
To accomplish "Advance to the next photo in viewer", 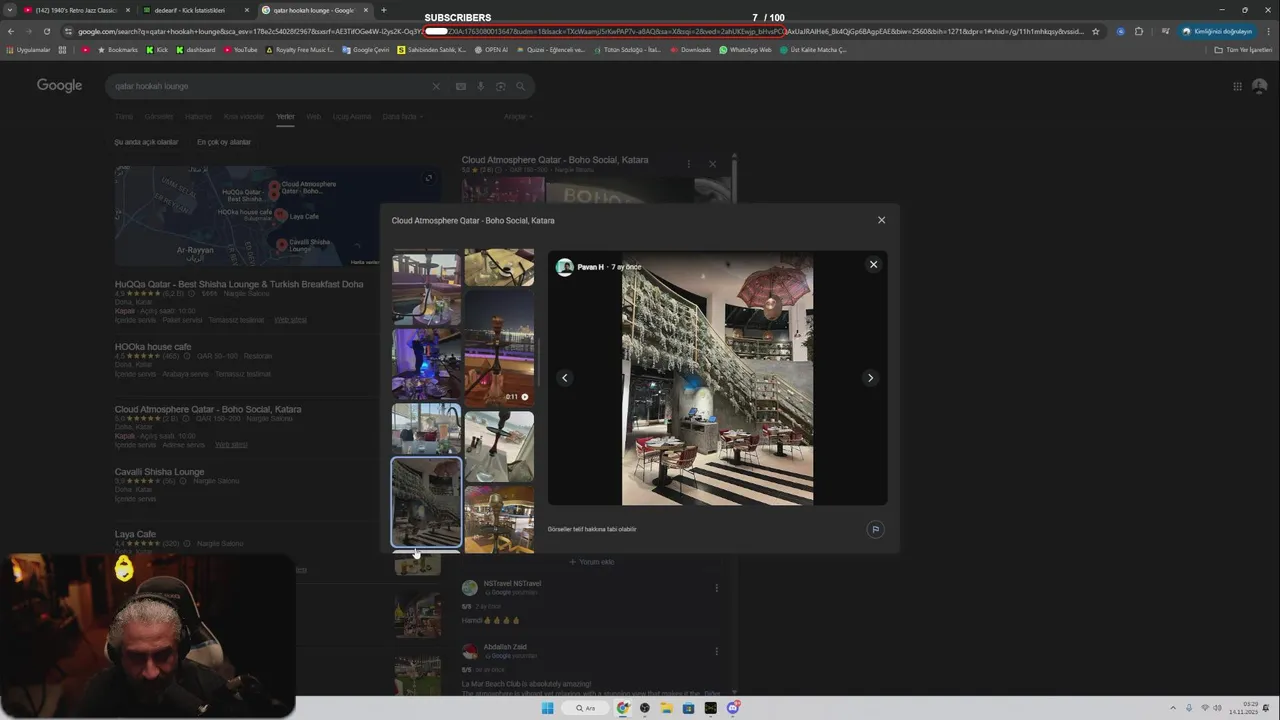I will click(870, 378).
